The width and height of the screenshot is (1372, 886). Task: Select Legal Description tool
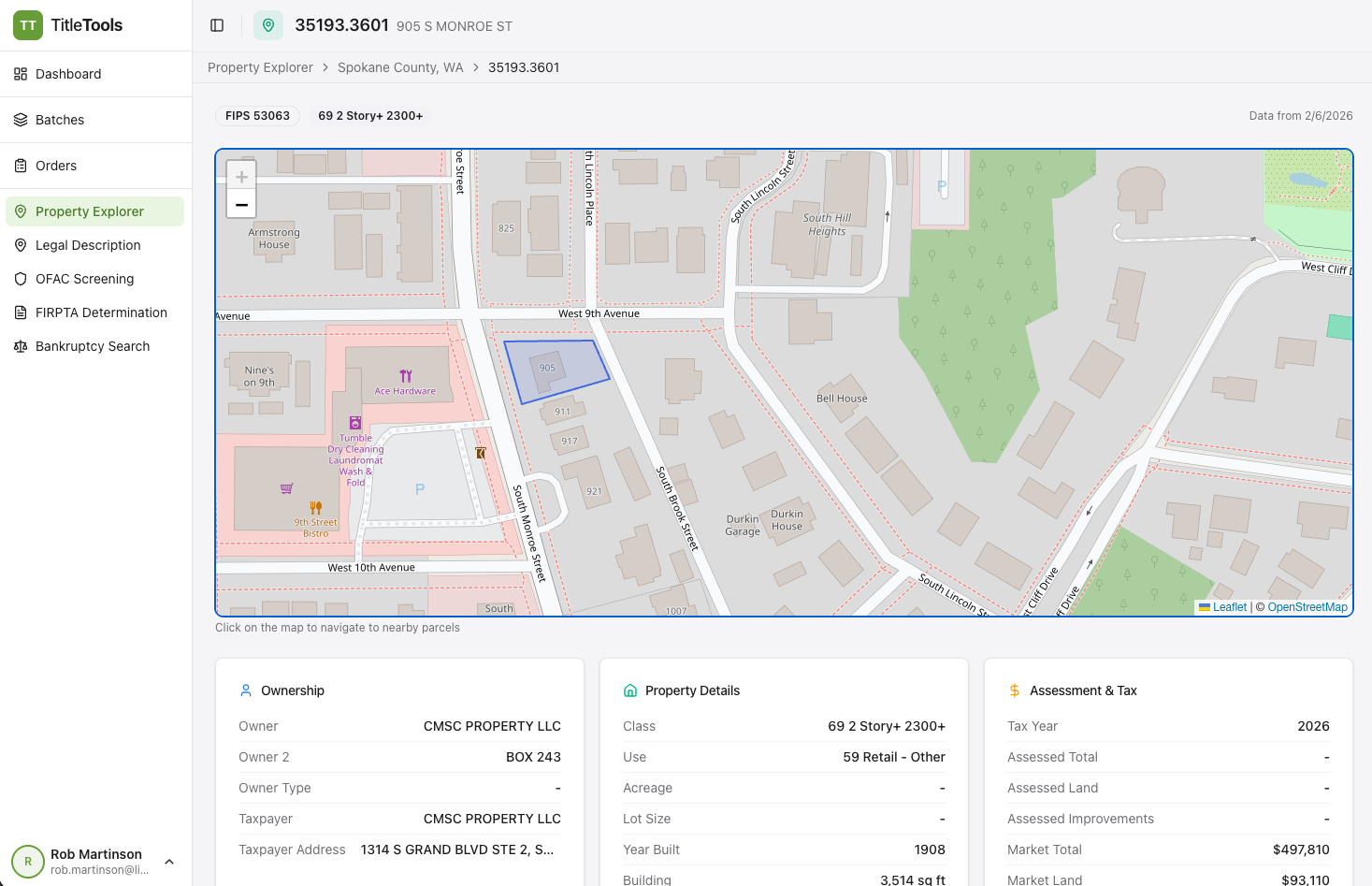coord(88,245)
